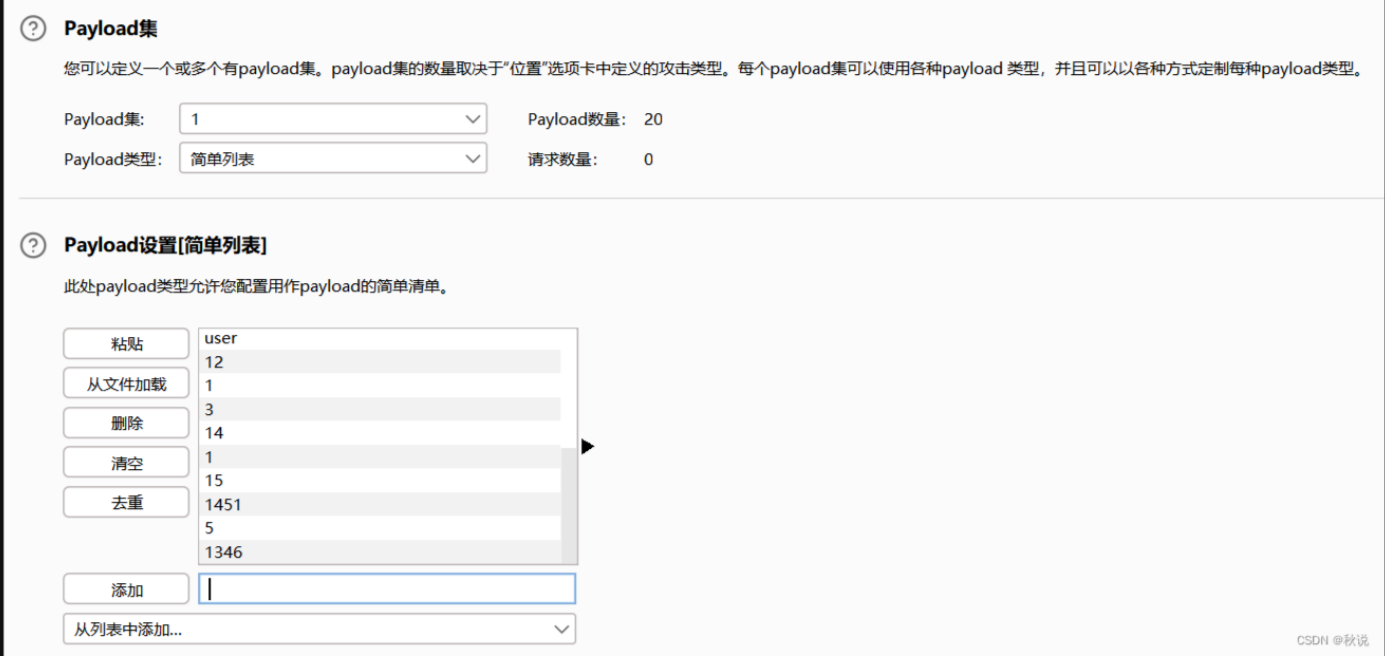Open the Payload类型 dropdown showing 简单列表

pyautogui.click(x=332, y=157)
